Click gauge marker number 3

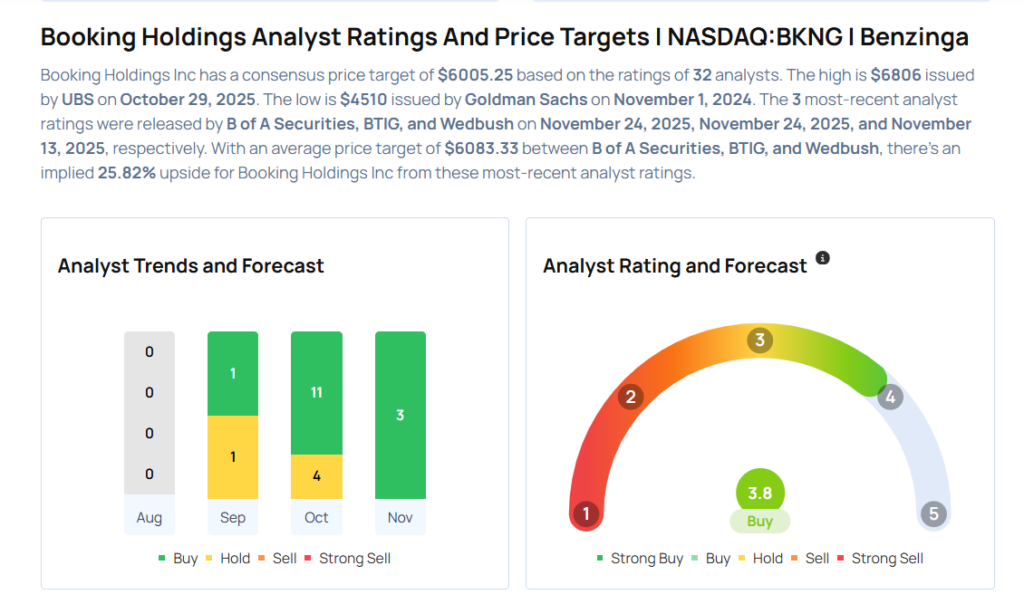click(760, 341)
